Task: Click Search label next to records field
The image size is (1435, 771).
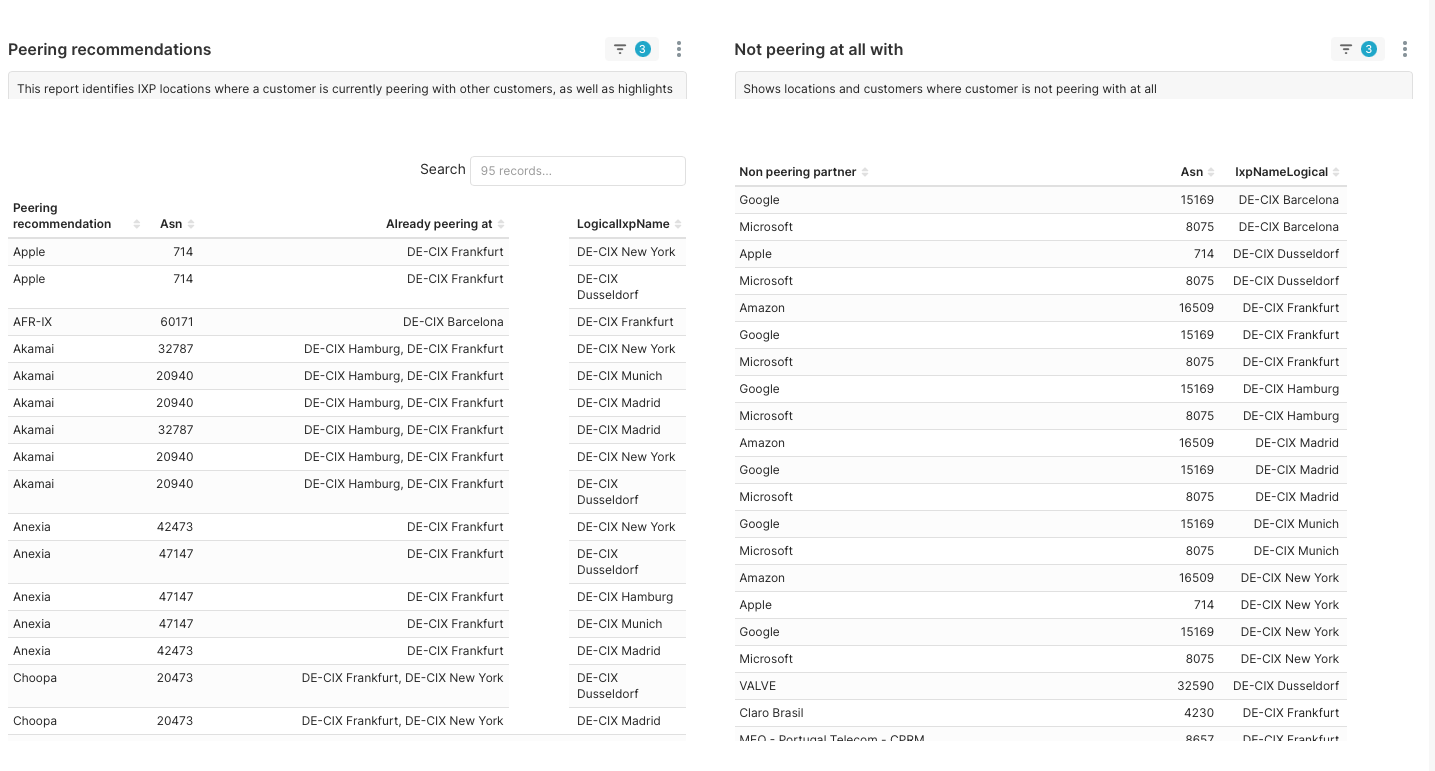Action: pos(443,169)
